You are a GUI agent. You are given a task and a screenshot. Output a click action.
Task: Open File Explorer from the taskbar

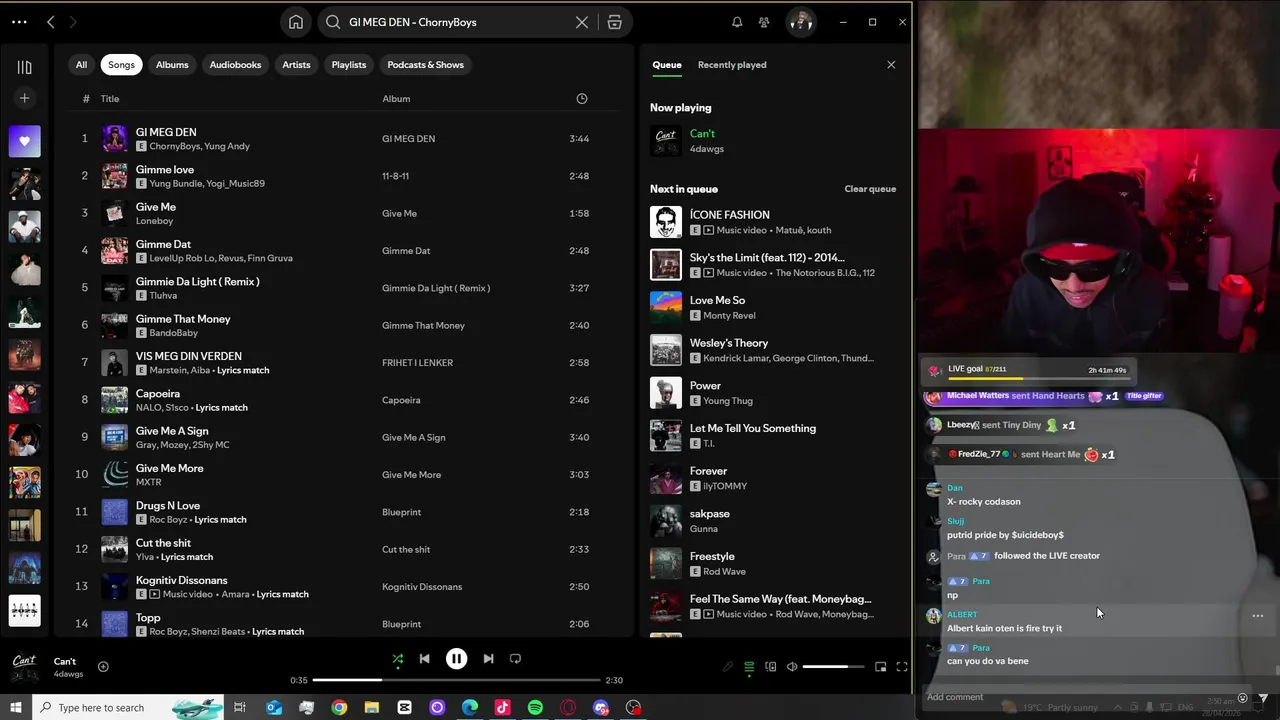point(372,708)
